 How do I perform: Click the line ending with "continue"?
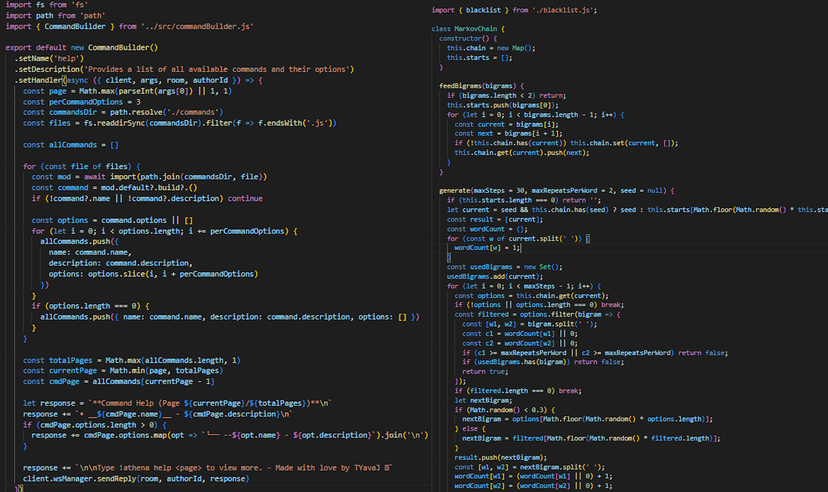pos(147,198)
